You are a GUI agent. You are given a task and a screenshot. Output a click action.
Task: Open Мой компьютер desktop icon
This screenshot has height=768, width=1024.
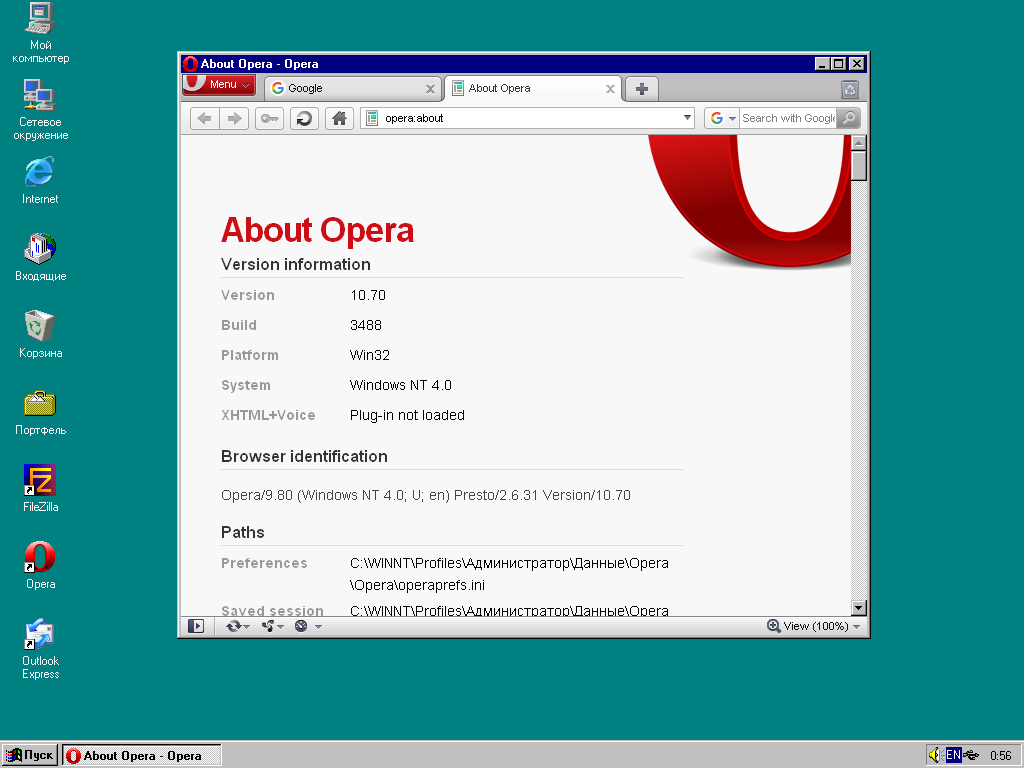[x=40, y=33]
